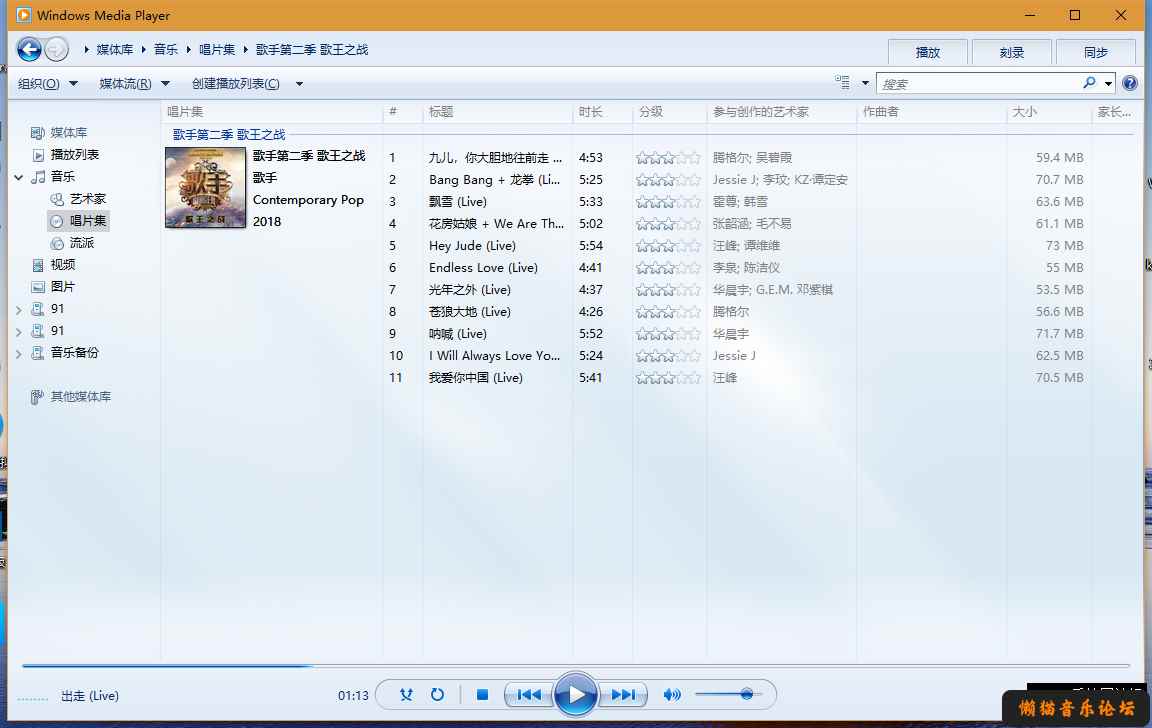The width and height of the screenshot is (1152, 728).
Task: Click the 70.7 MB size cell
Action: (x=1059, y=179)
